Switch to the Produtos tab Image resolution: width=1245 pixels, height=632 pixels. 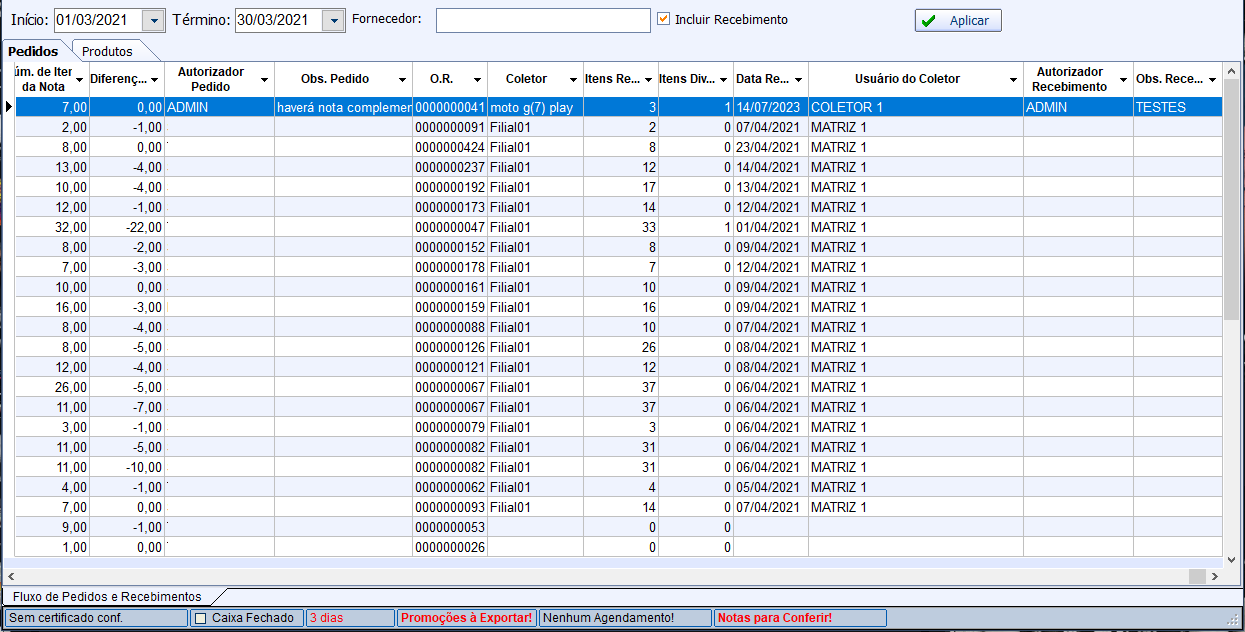coord(107,51)
